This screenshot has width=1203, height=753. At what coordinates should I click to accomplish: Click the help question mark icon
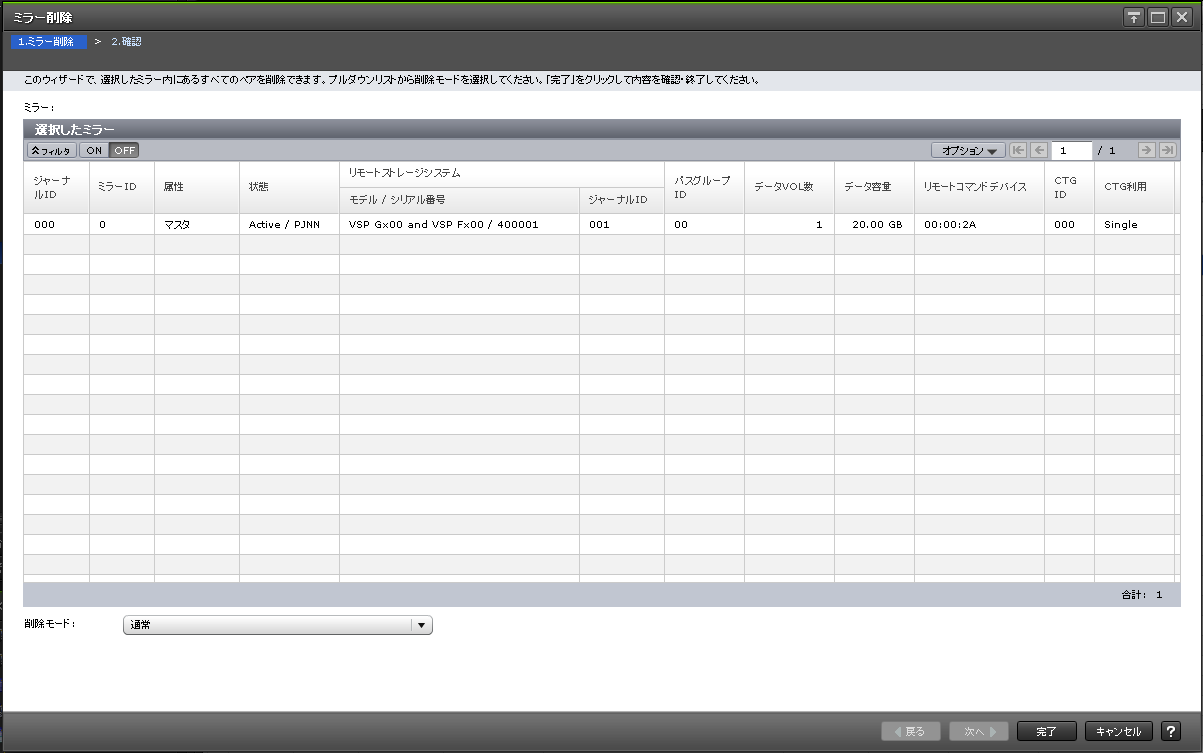pos(1170,731)
